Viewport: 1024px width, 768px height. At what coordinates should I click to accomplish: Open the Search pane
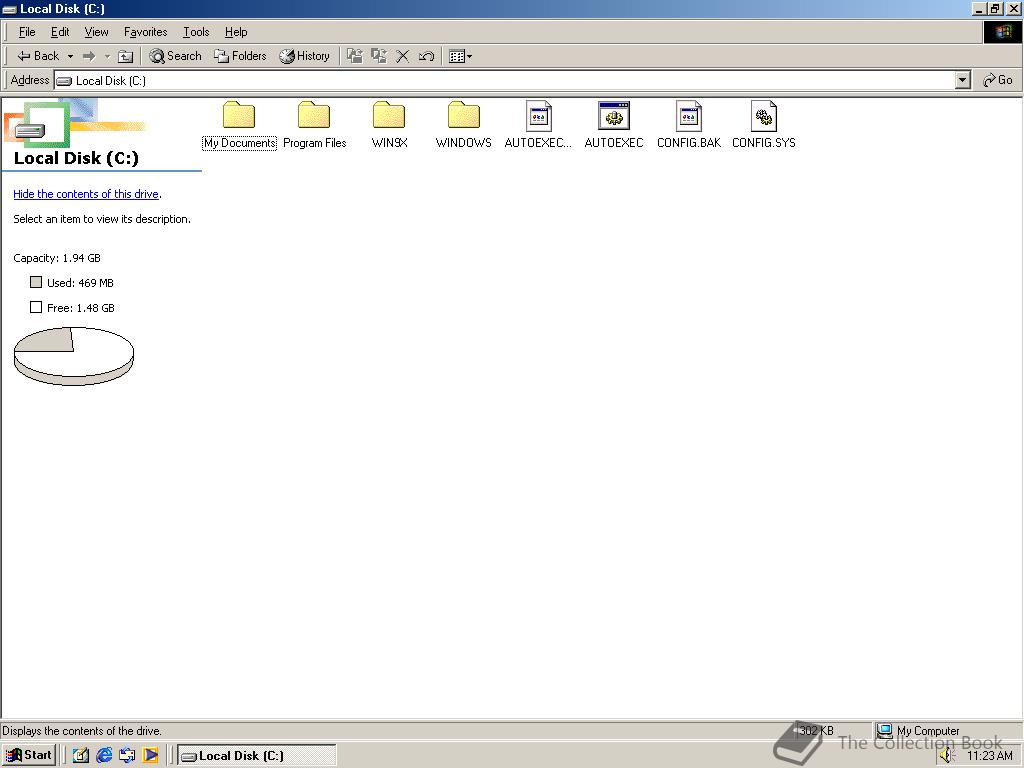(175, 56)
